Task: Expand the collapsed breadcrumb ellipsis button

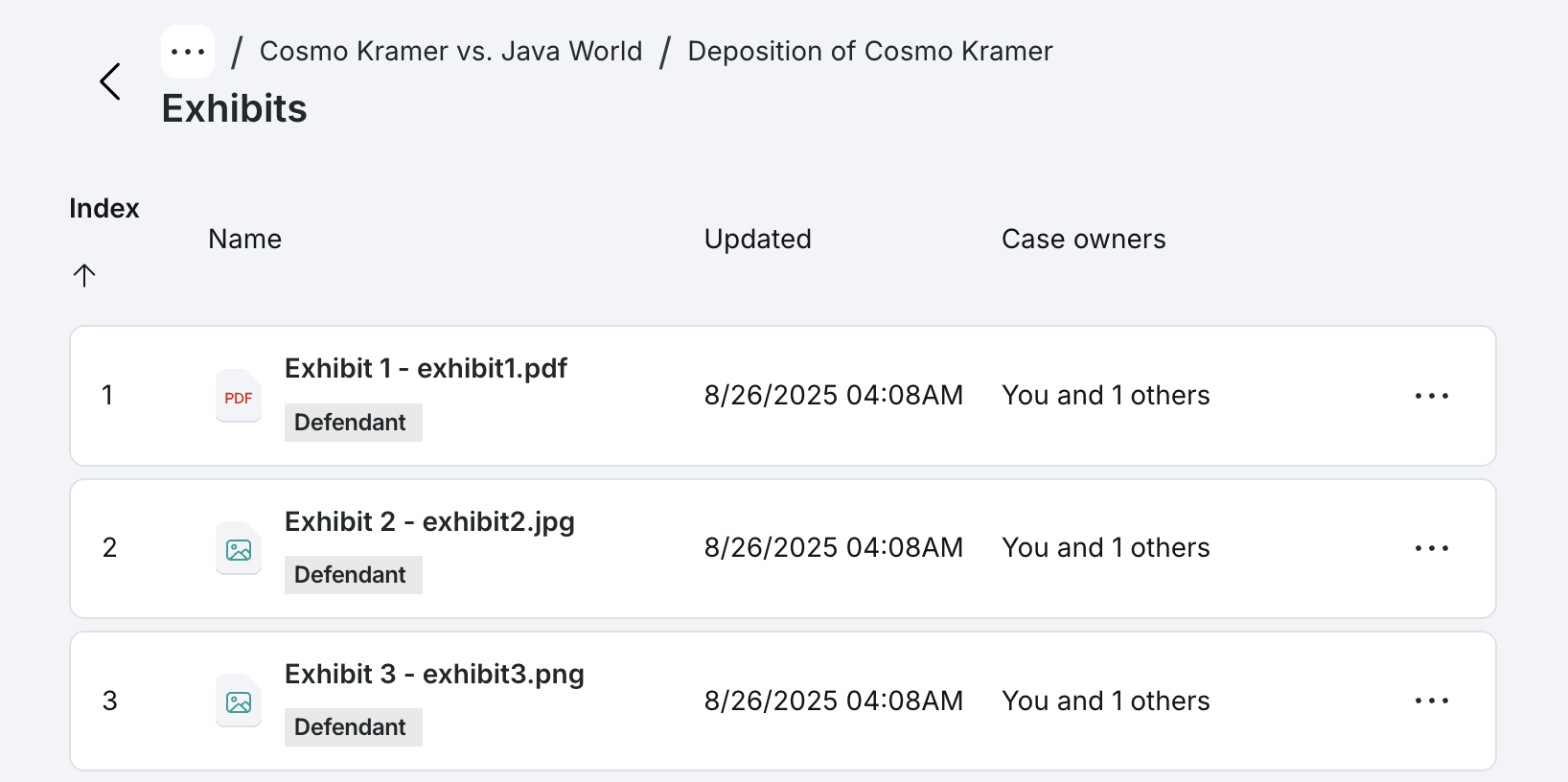Action: (x=188, y=52)
